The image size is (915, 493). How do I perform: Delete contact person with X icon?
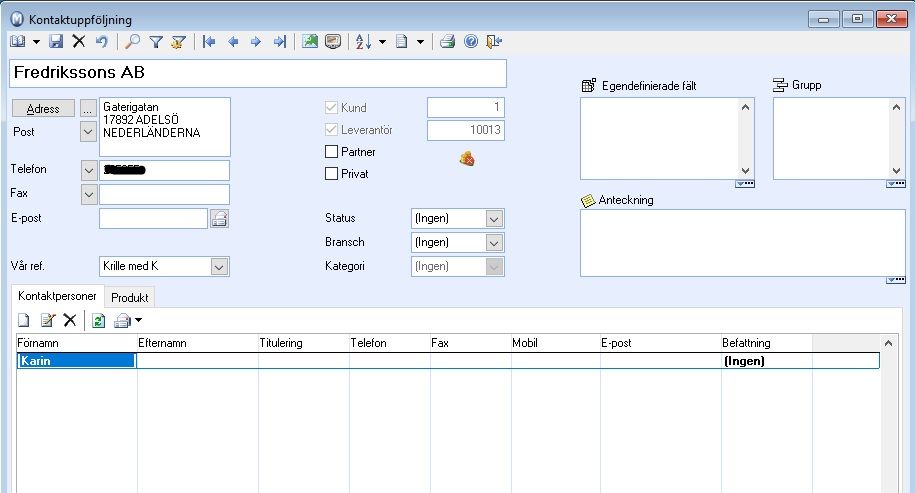70,320
